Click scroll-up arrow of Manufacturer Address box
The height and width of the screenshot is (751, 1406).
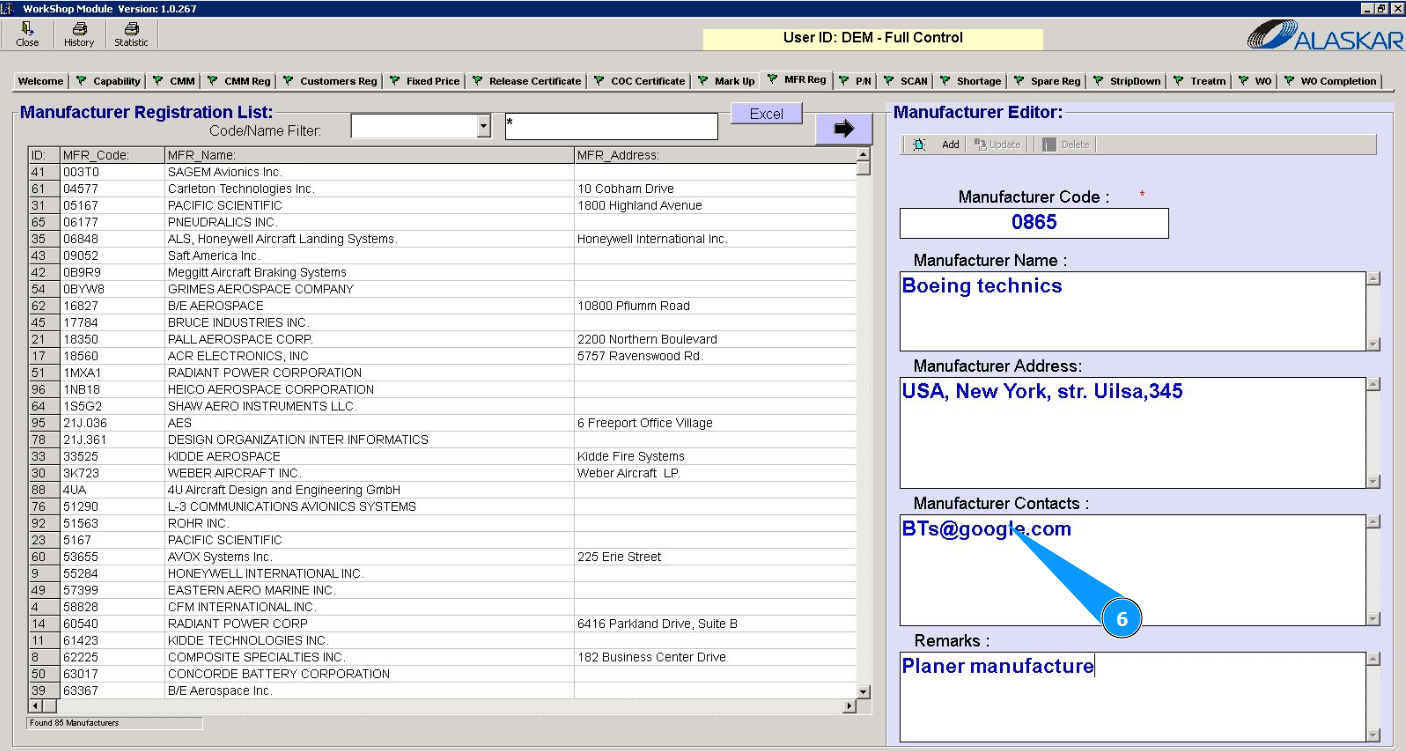point(1373,384)
